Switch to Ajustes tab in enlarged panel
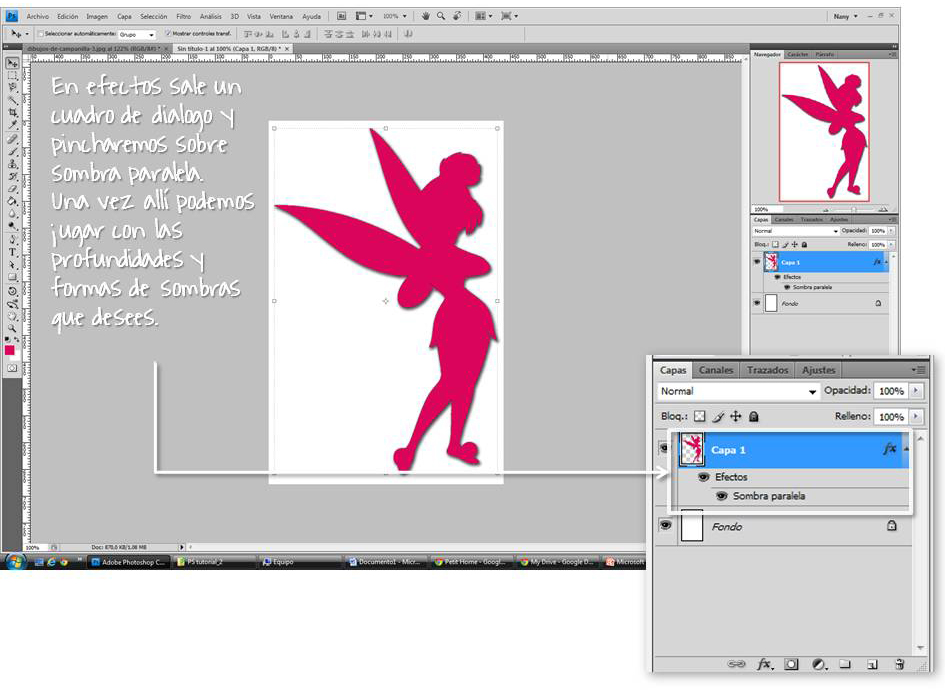Viewport: 945px width, 690px height. 818,370
